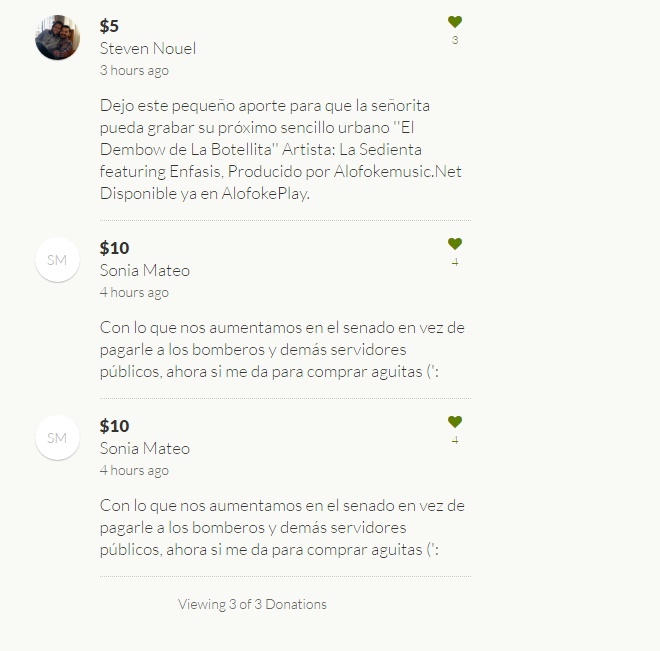Click the $10 amount on the middle donation
The width and height of the screenshot is (660, 651).
tap(114, 248)
